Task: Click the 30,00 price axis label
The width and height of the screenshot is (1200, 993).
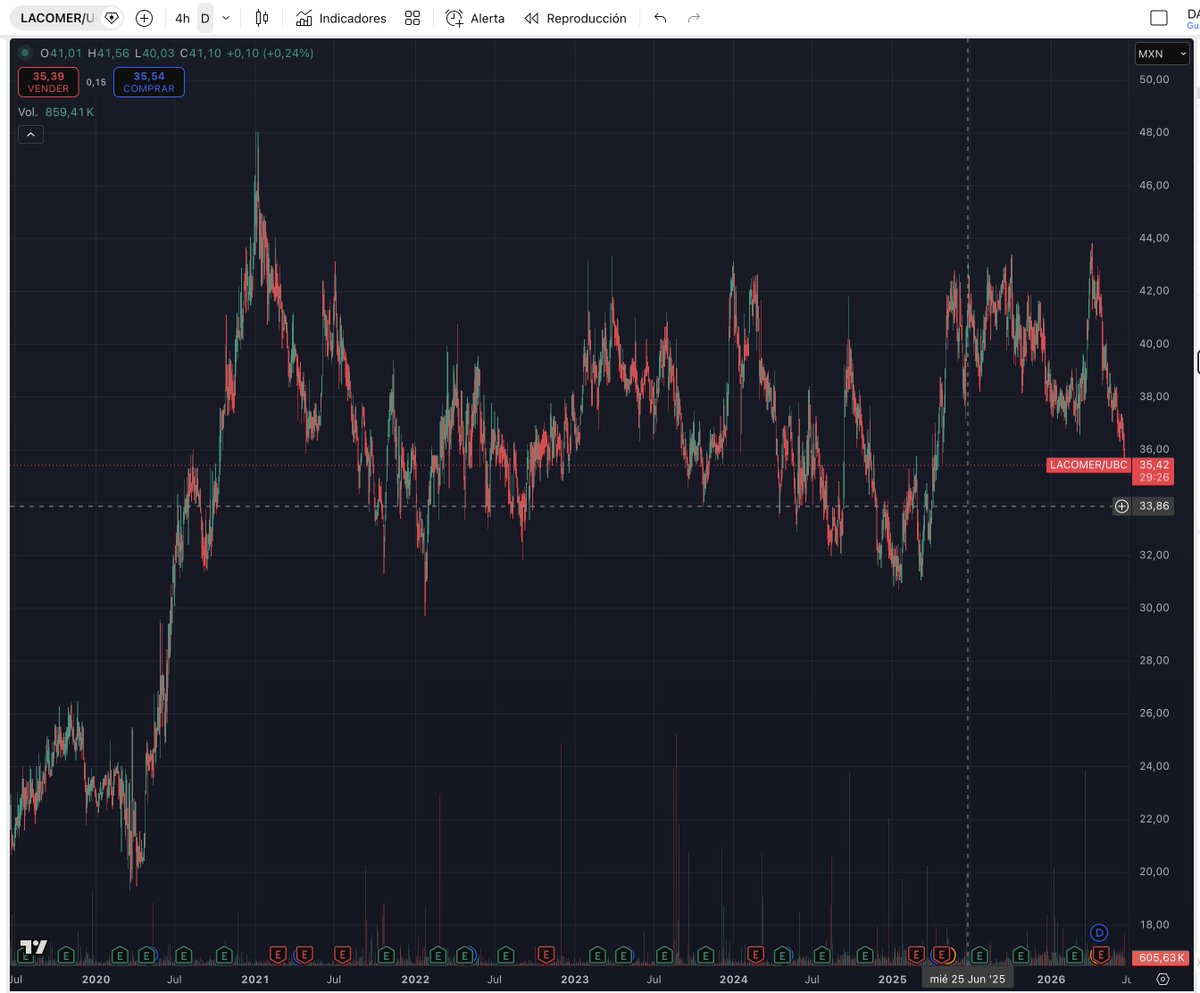Action: coord(1154,607)
